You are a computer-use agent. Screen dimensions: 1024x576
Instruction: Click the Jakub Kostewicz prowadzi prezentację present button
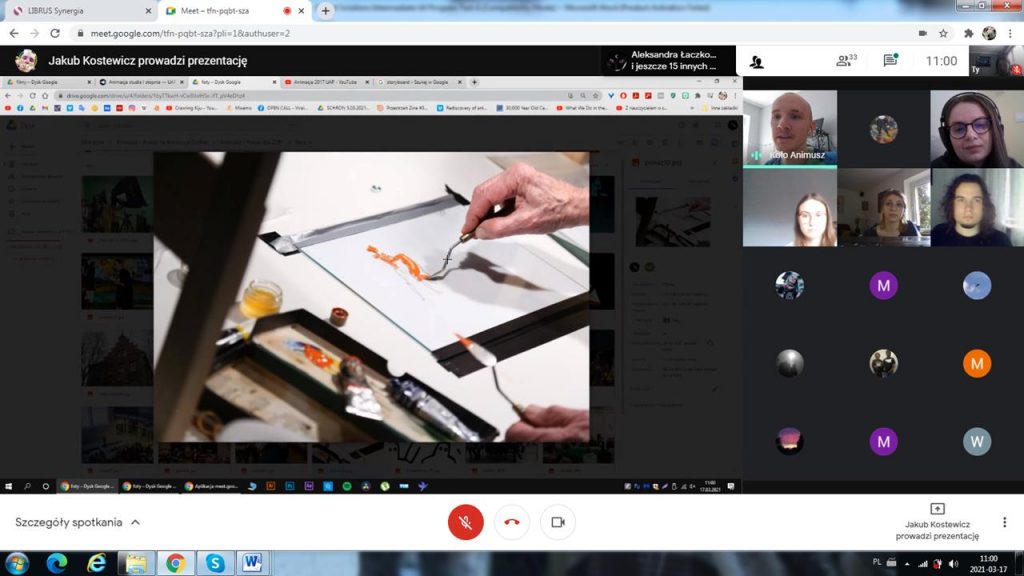pos(937,522)
